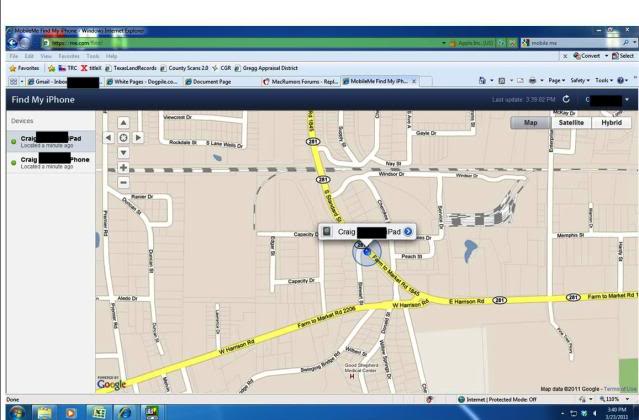Open Windows Explorer from the taskbar

[x=44, y=413]
